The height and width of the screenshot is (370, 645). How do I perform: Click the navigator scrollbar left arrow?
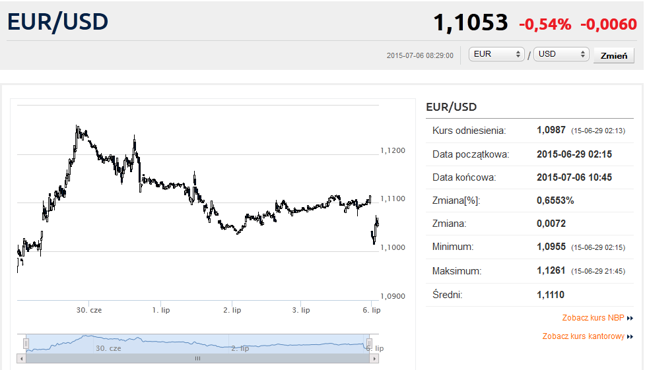[21, 358]
